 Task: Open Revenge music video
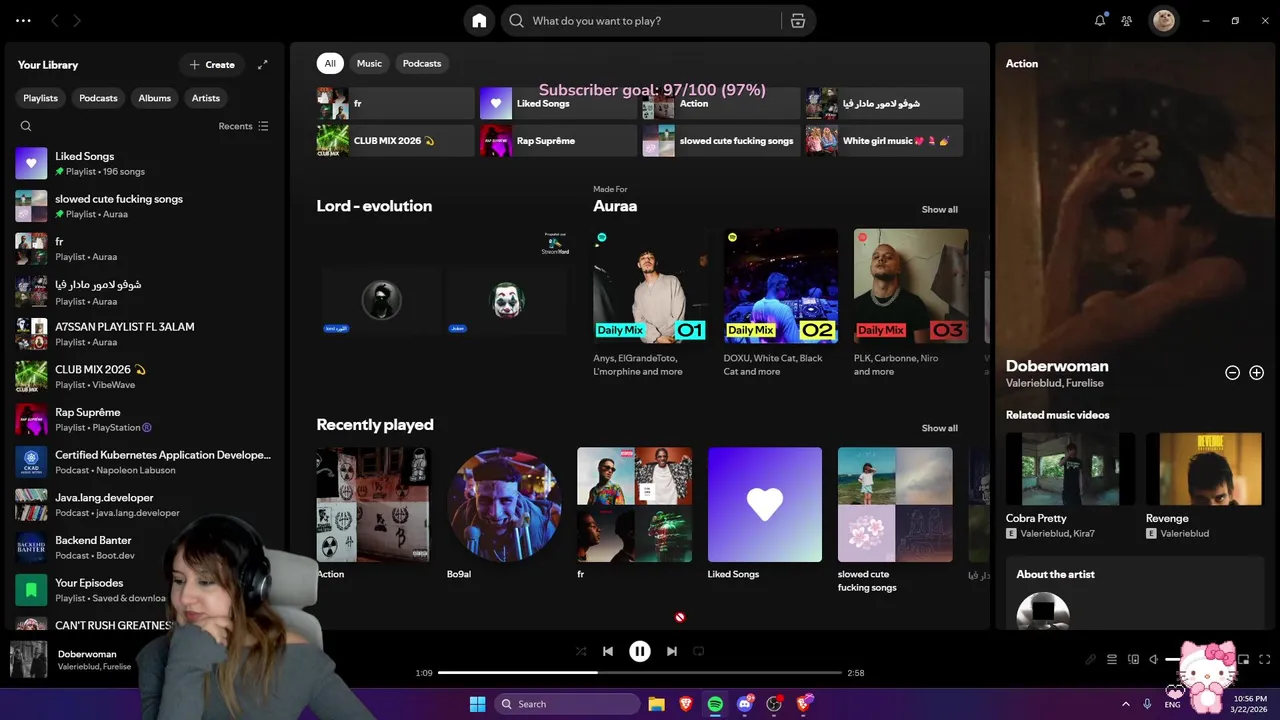[x=1204, y=486]
